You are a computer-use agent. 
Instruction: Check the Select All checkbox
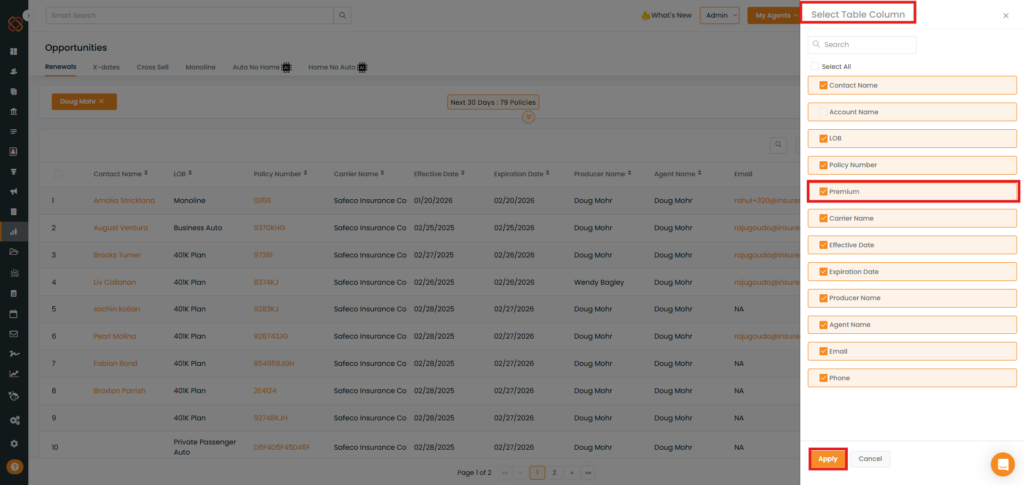tap(815, 67)
